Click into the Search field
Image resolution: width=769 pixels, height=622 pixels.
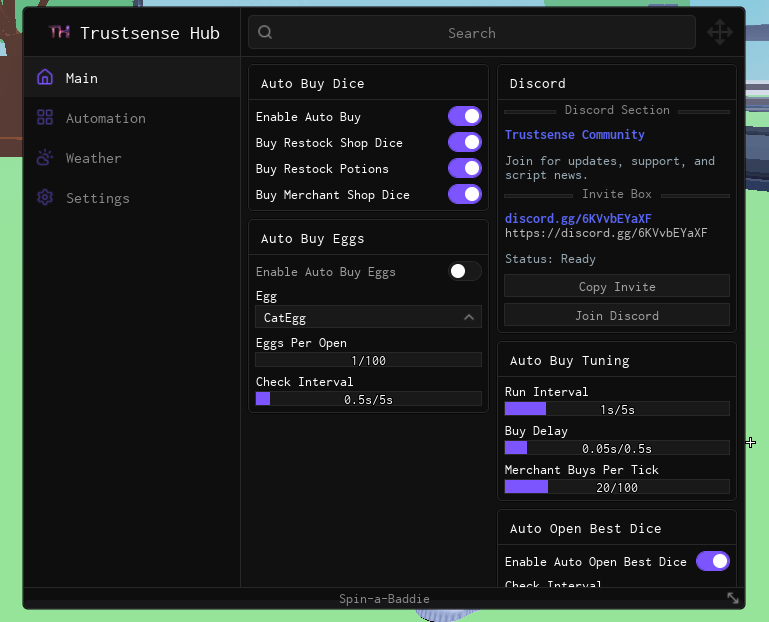click(472, 32)
